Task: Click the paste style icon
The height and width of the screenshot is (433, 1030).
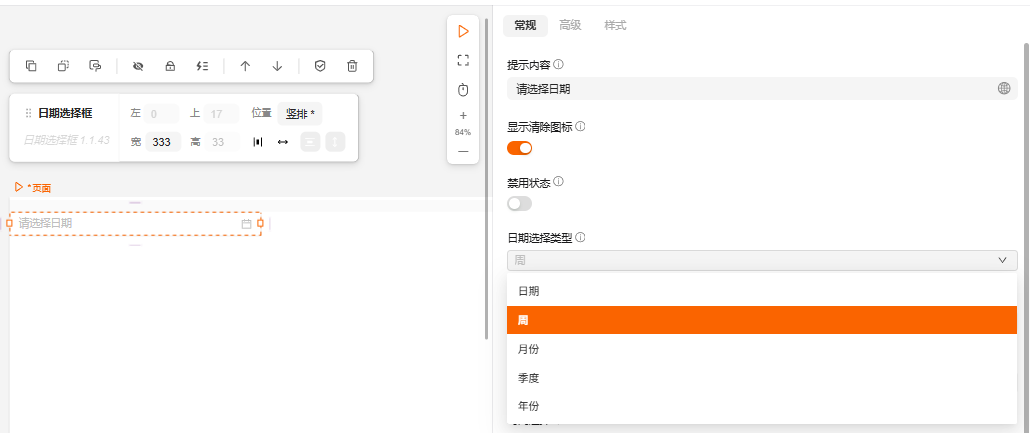Action: click(95, 66)
